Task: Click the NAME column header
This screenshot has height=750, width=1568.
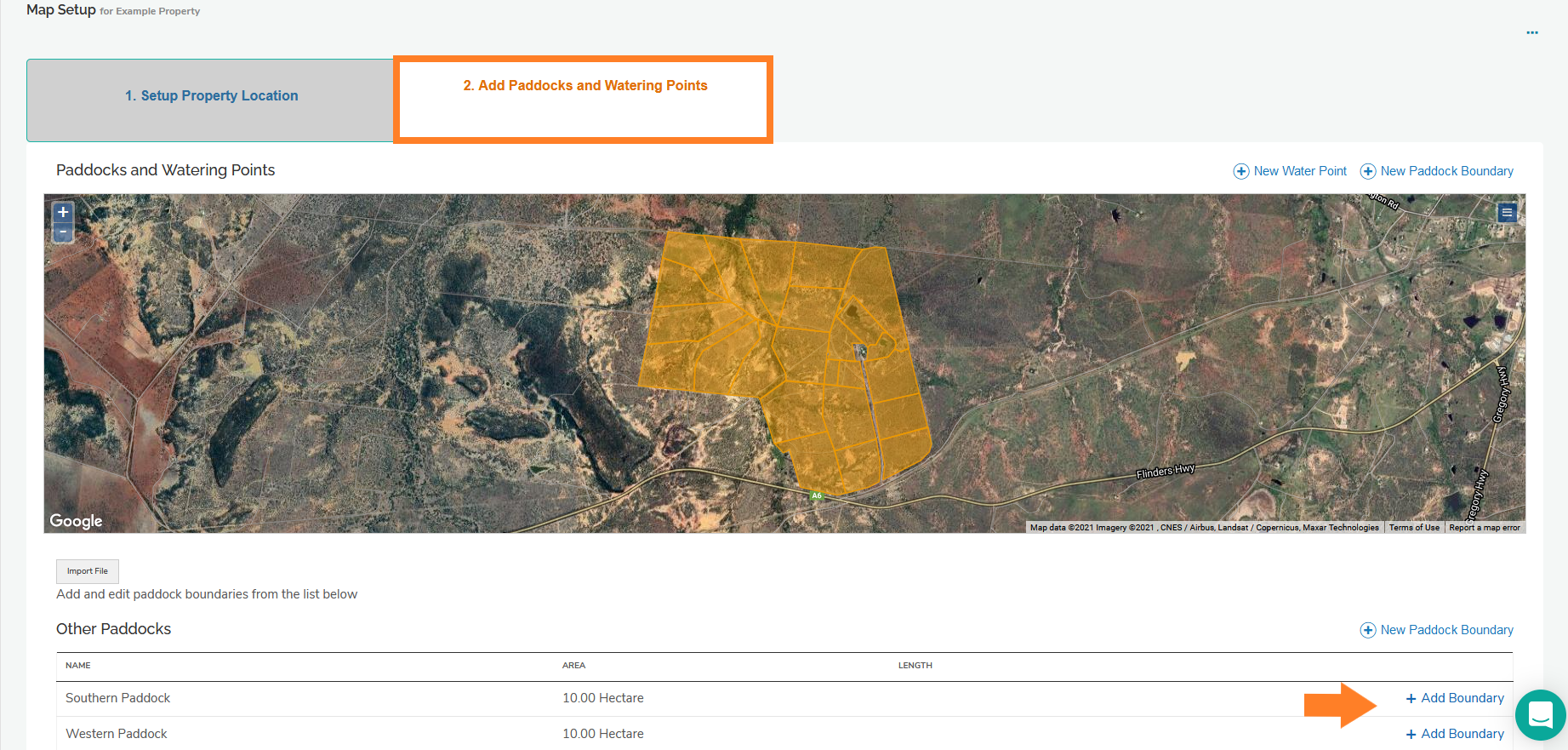Action: tap(78, 666)
